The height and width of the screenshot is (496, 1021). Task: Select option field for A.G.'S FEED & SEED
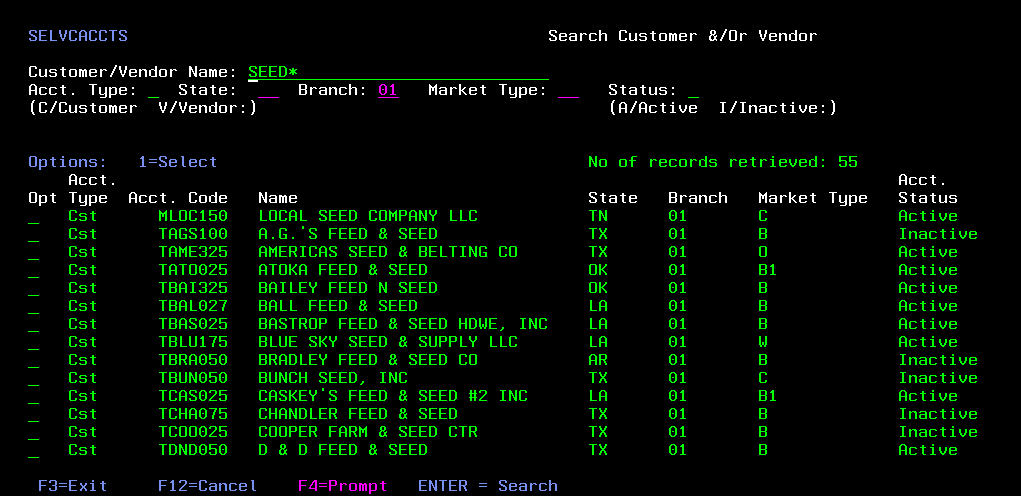[34, 235]
